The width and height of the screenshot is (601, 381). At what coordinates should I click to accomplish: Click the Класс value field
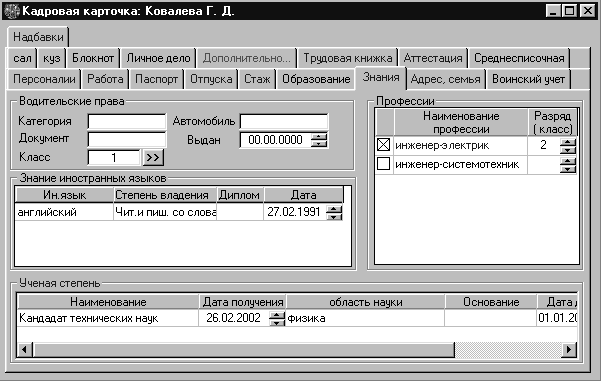pyautogui.click(x=114, y=158)
